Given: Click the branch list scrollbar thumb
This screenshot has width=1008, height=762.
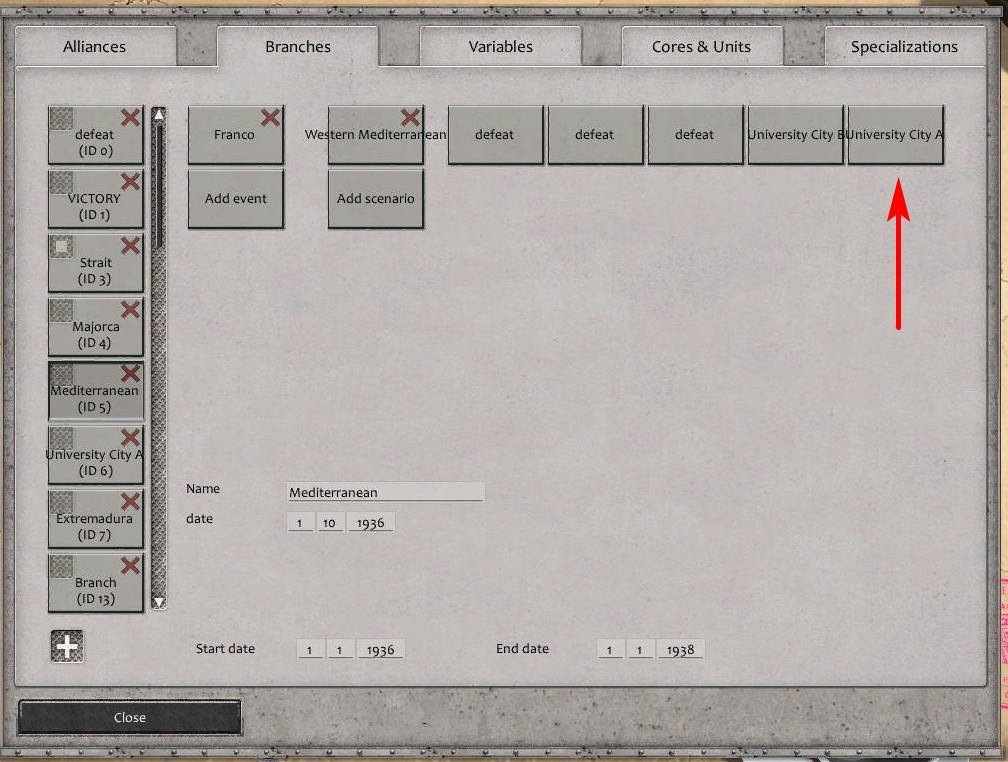Looking at the screenshot, I should [x=159, y=186].
